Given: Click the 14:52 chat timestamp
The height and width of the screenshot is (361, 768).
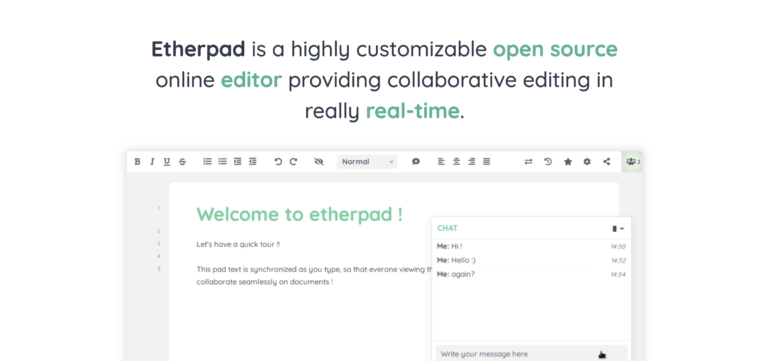Looking at the screenshot, I should pos(618,260).
